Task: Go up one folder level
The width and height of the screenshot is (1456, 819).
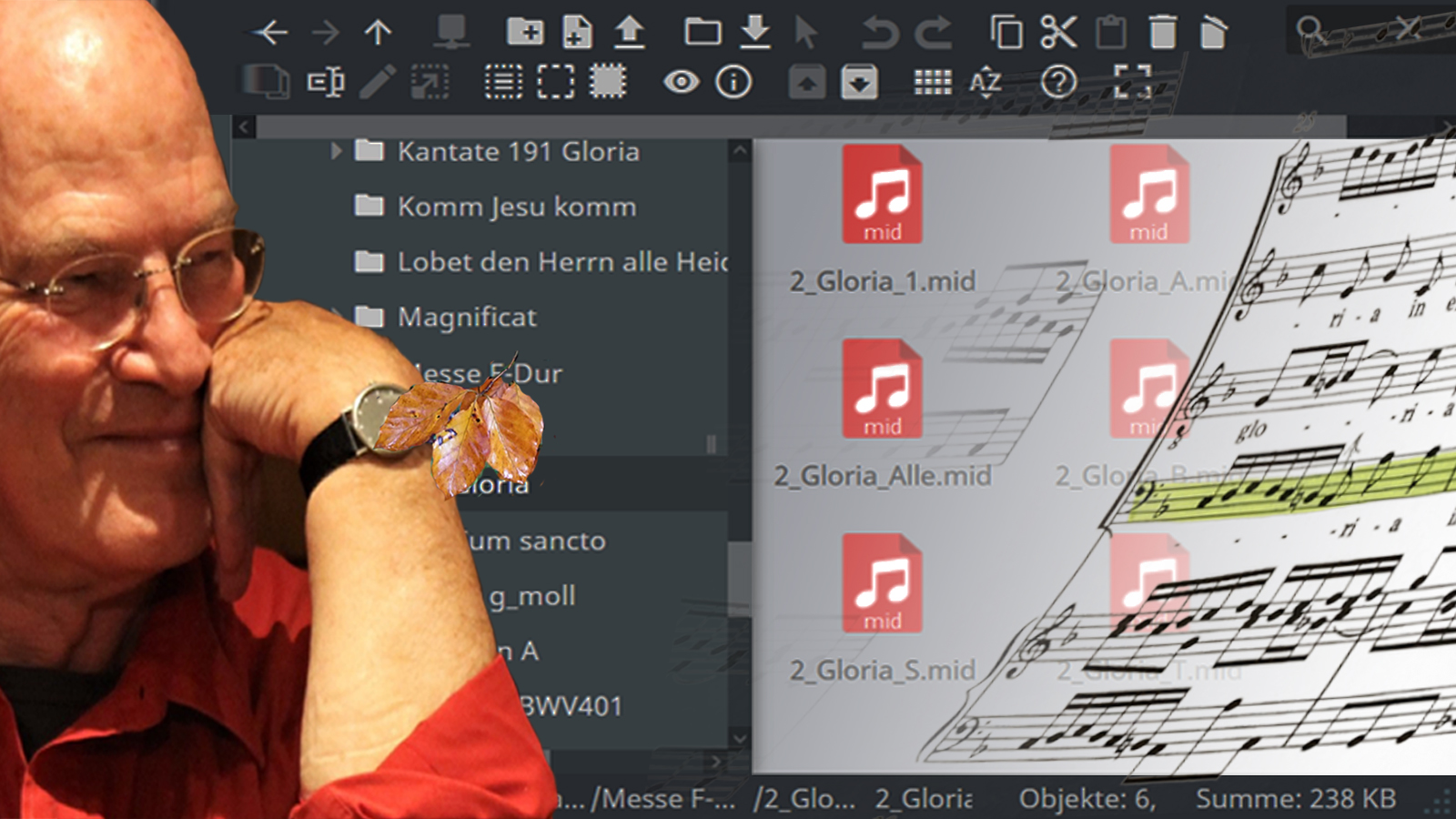Action: click(x=378, y=33)
